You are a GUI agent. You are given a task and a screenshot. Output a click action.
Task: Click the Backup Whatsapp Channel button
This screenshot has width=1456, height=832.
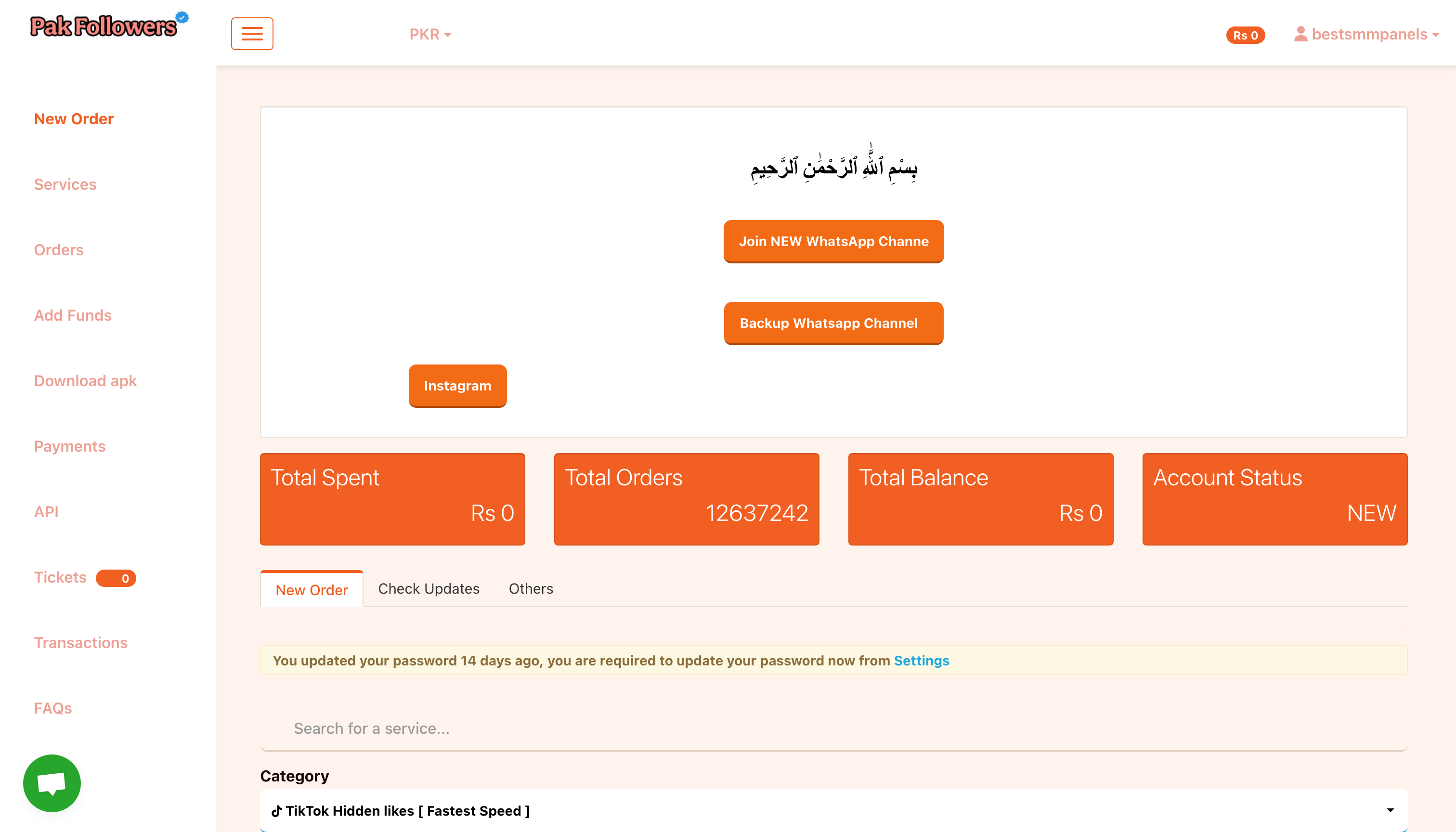coord(833,323)
